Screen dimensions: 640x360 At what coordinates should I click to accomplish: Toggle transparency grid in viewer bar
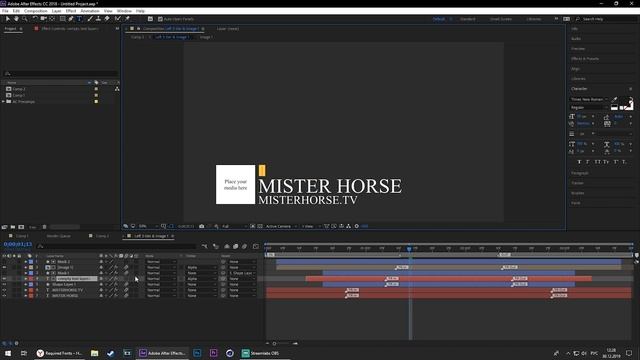coord(260,226)
